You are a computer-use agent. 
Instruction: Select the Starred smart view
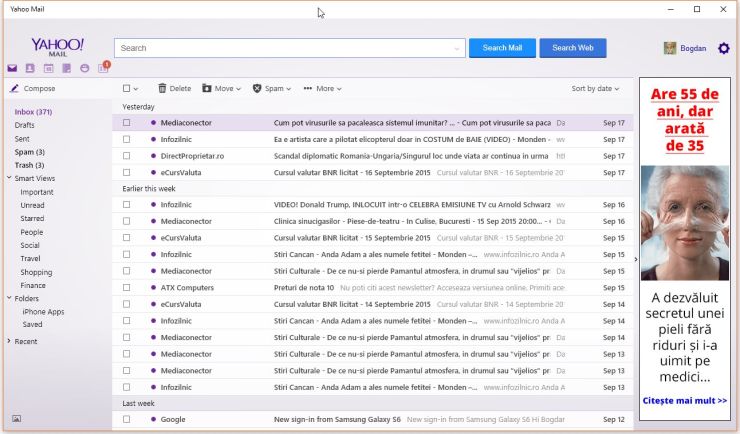[x=32, y=218]
